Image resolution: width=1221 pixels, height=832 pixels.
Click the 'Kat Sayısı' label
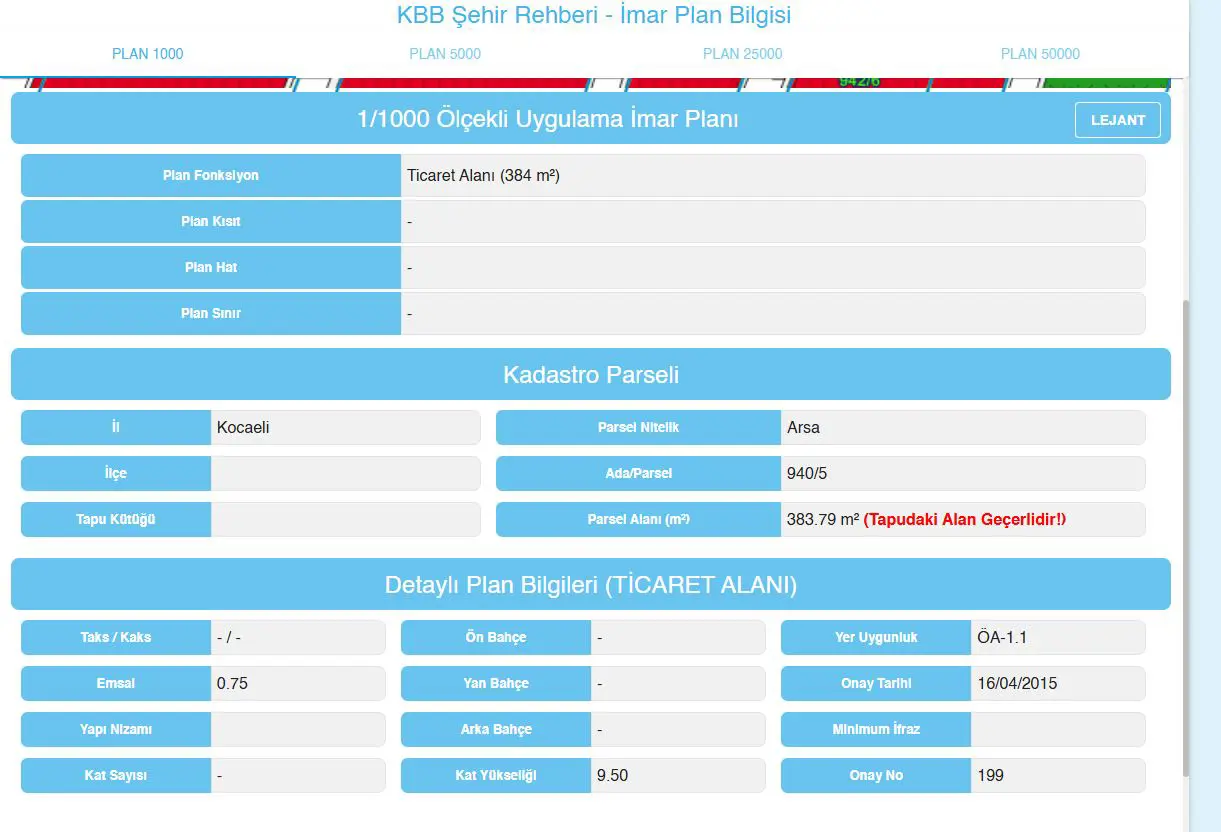116,775
